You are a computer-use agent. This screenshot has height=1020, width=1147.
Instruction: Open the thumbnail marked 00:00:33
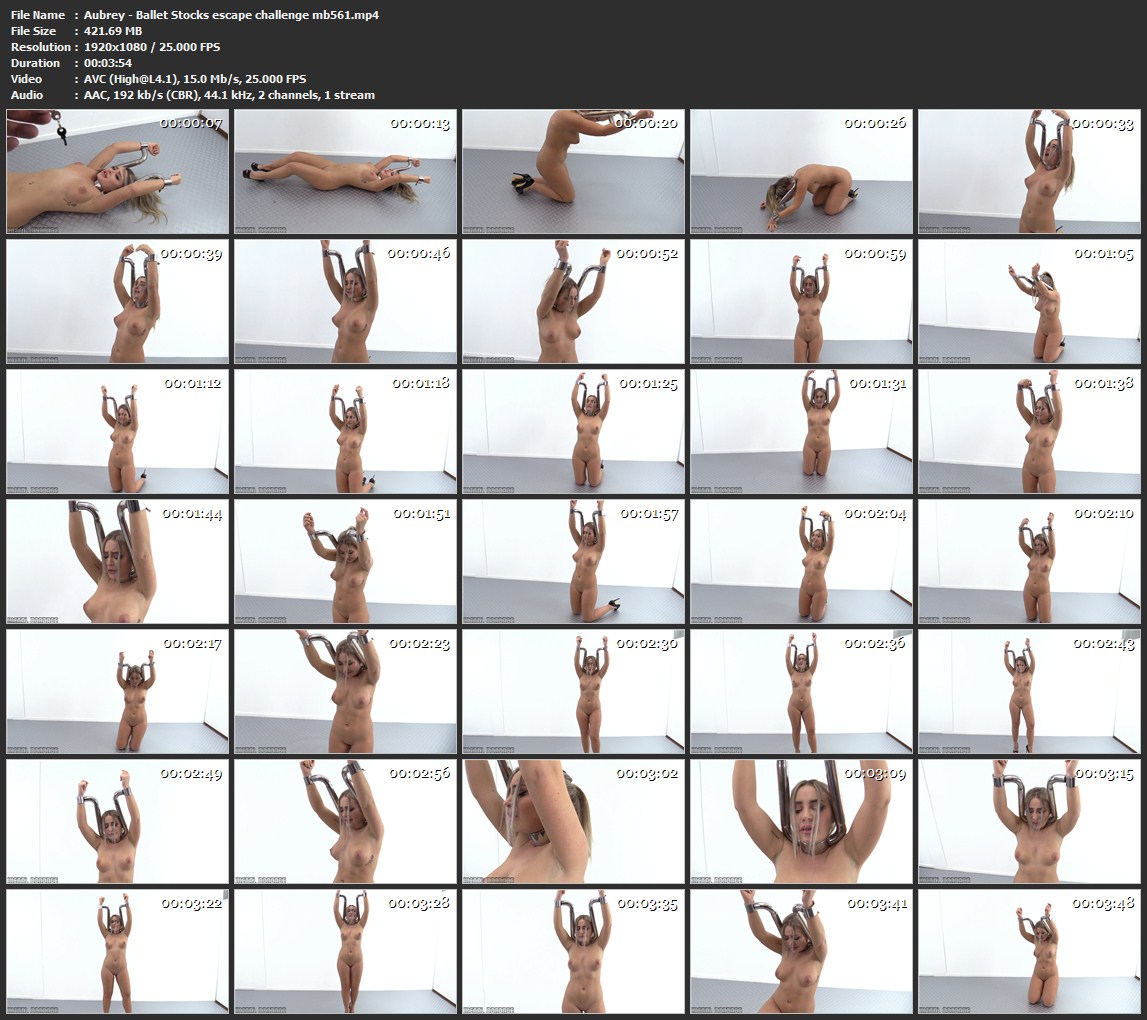(x=1029, y=172)
